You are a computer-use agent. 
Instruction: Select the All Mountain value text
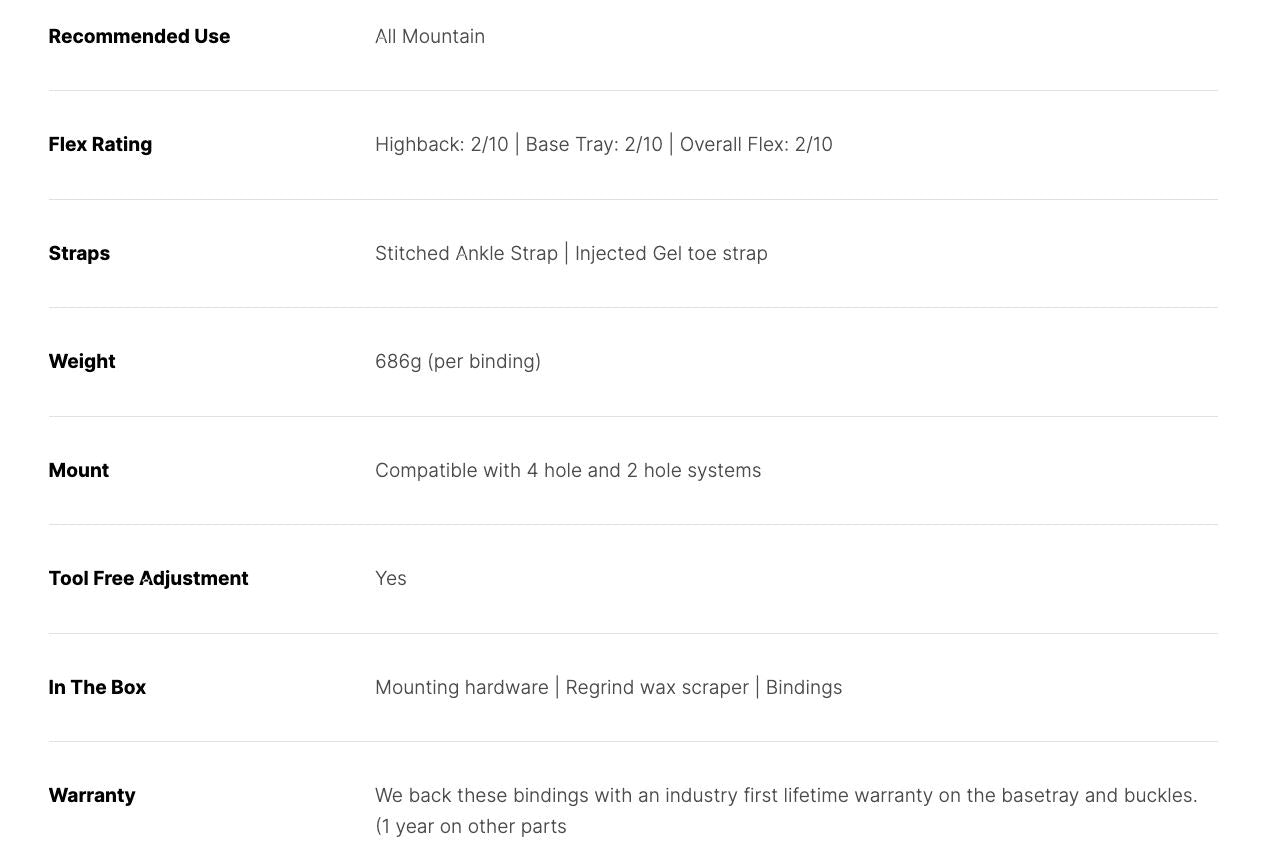click(x=430, y=36)
